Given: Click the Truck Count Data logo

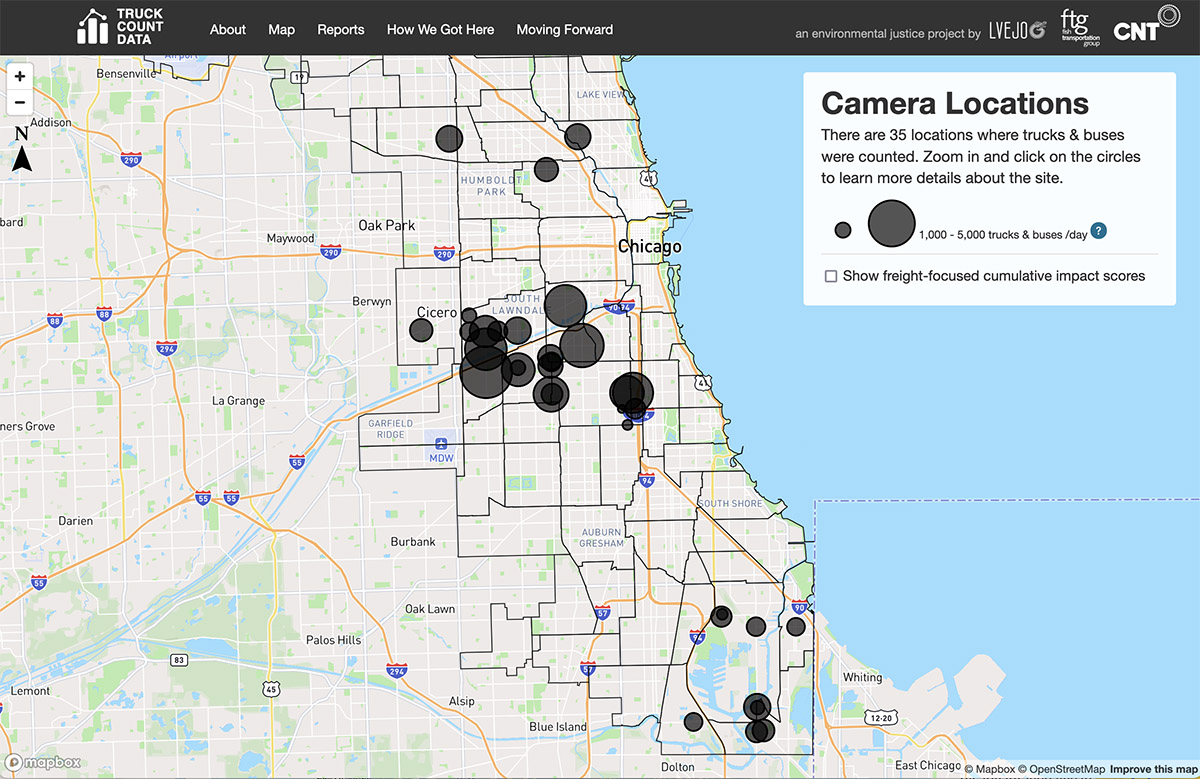Looking at the screenshot, I should (120, 27).
